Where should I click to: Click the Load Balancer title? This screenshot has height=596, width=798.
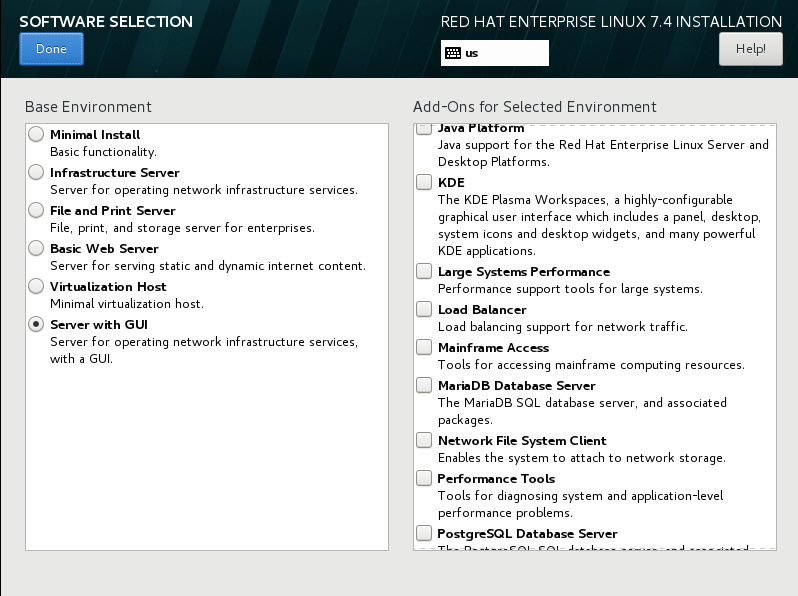482,310
